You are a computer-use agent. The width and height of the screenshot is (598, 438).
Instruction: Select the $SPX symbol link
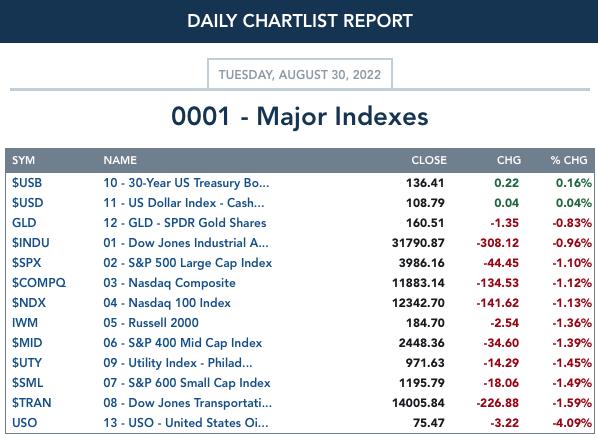[26, 263]
